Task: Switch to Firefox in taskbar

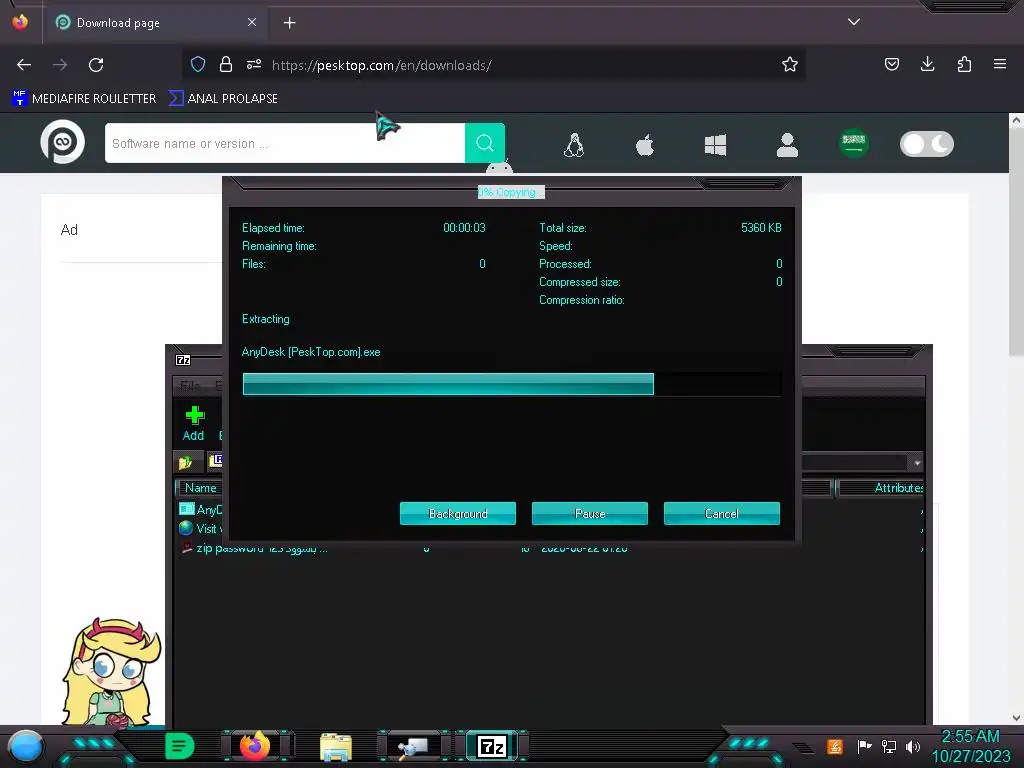Action: click(255, 746)
